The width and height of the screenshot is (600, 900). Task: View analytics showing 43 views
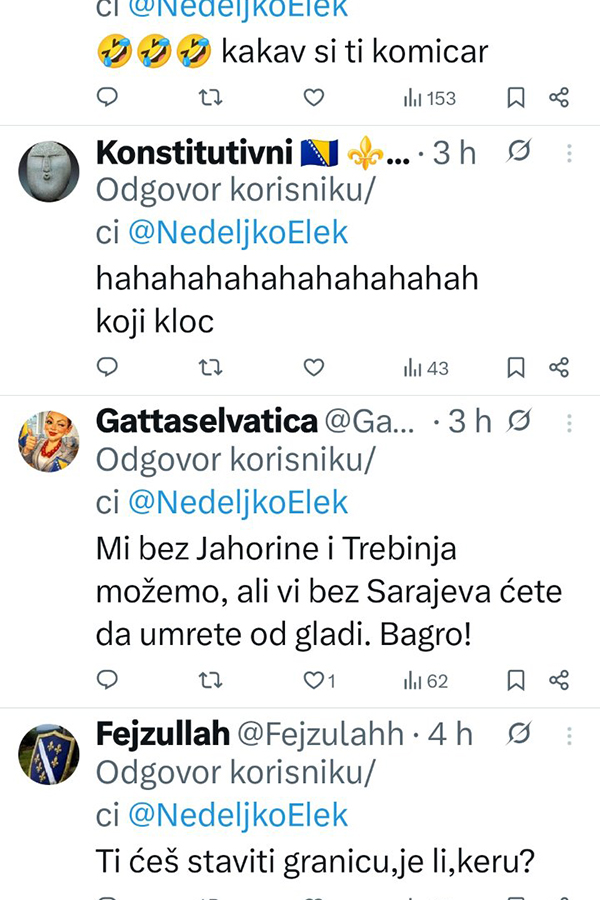426,368
